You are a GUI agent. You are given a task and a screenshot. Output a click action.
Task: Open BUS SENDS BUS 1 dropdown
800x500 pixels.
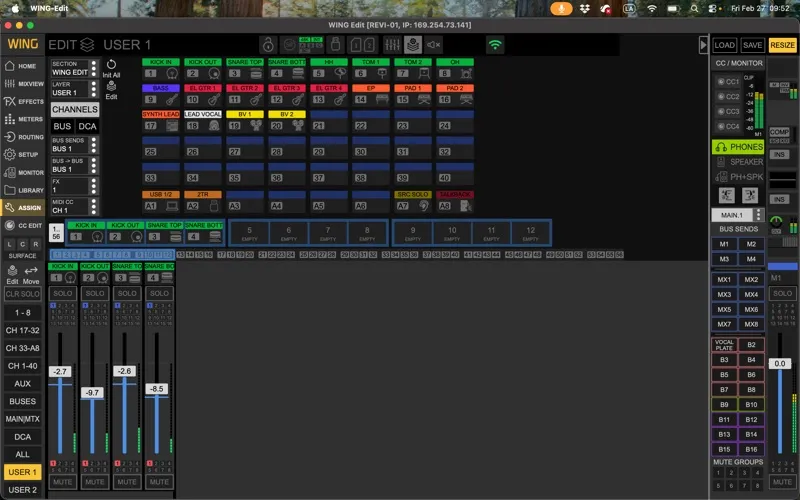pyautogui.click(x=74, y=145)
